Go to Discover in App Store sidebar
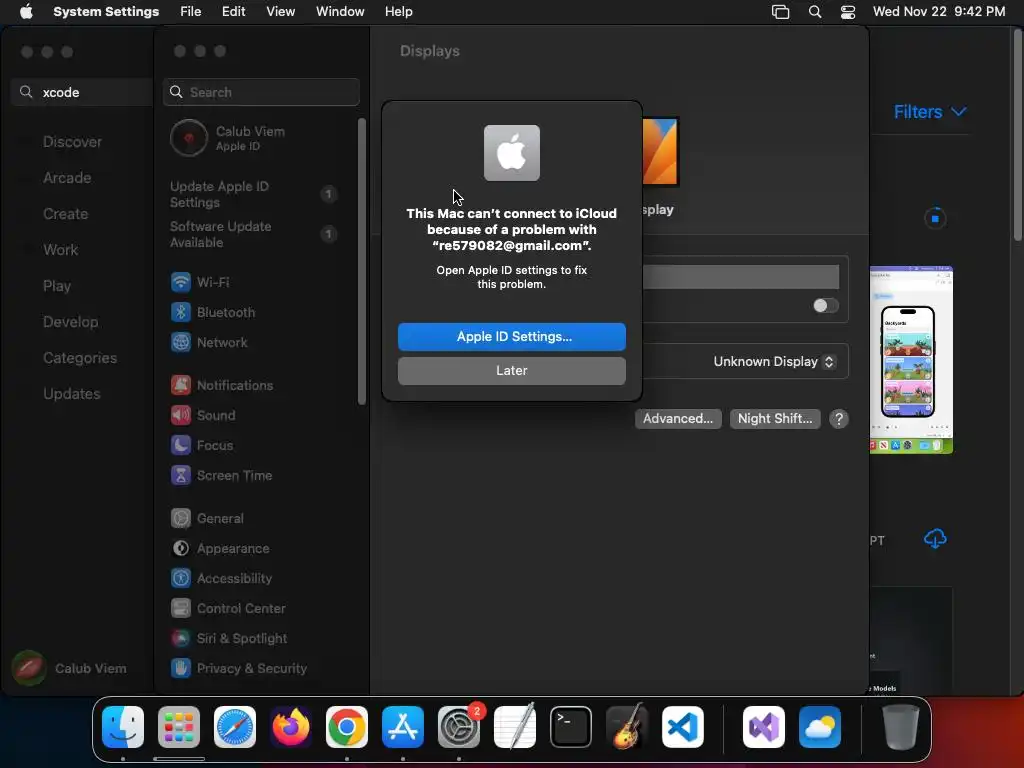Image resolution: width=1024 pixels, height=768 pixels. pyautogui.click(x=72, y=142)
